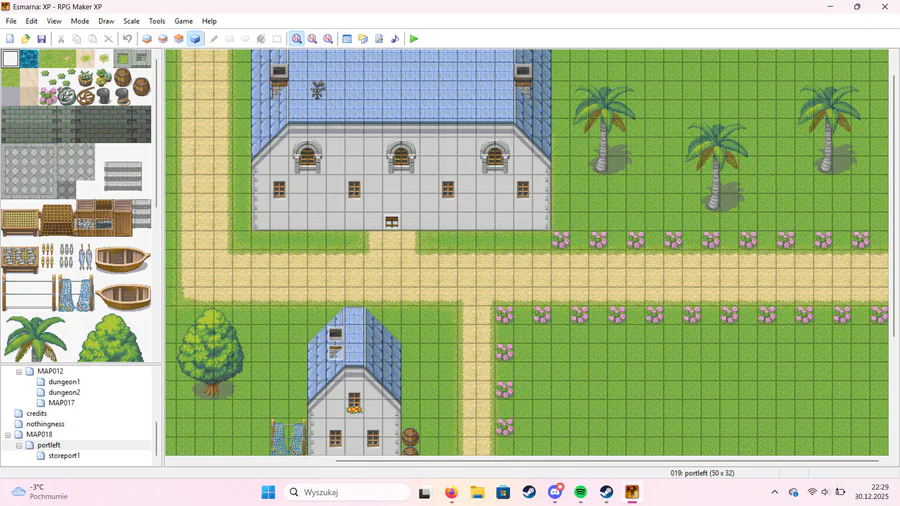Select the Pencil drawing tool

(x=214, y=39)
